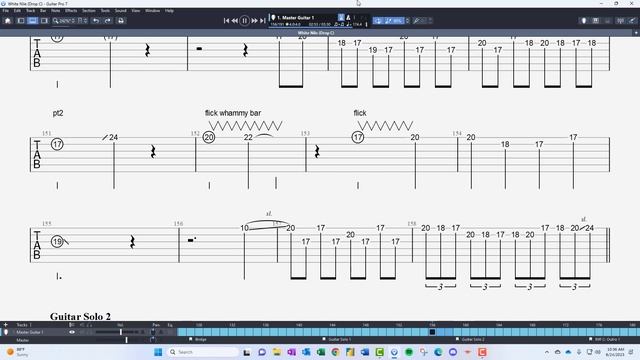Open the File menu

pos(6,11)
